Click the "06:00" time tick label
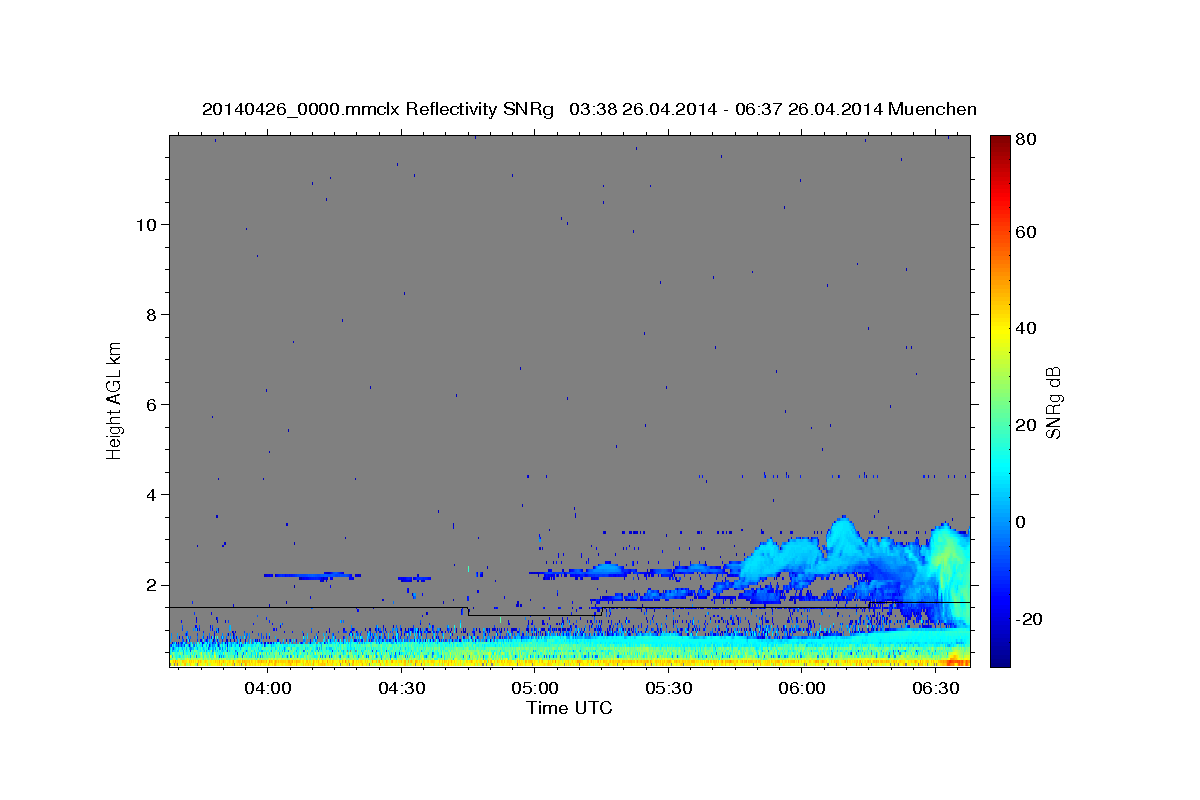 802,688
